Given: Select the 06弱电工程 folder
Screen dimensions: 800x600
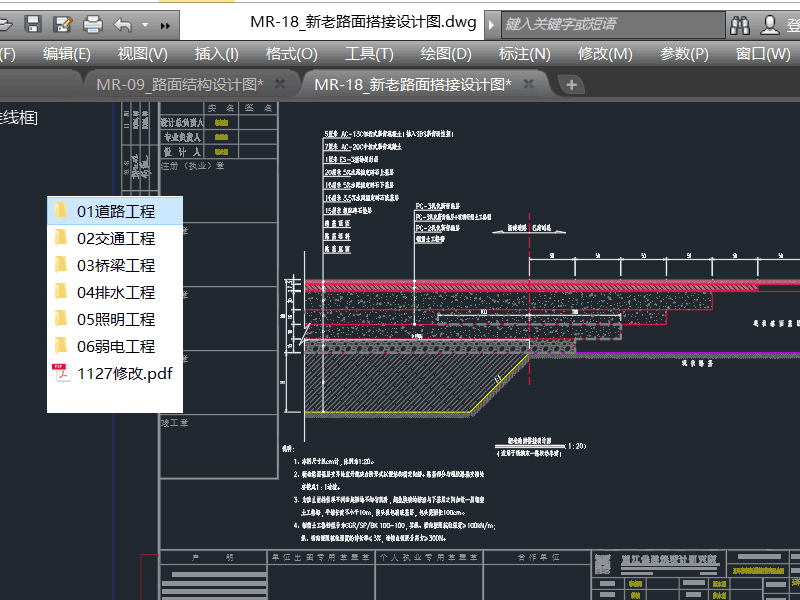Looking at the screenshot, I should pos(115,346).
